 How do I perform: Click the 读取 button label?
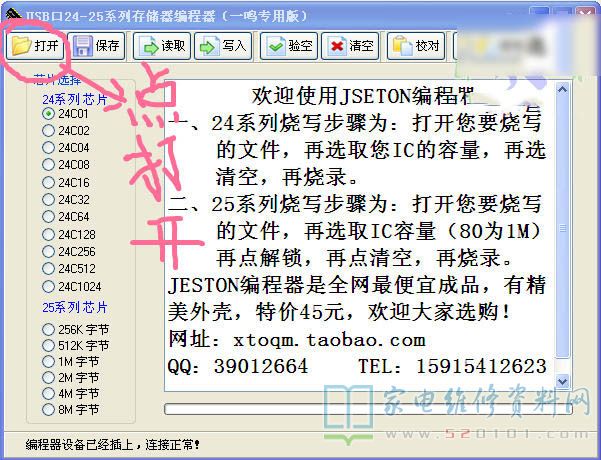pos(173,46)
